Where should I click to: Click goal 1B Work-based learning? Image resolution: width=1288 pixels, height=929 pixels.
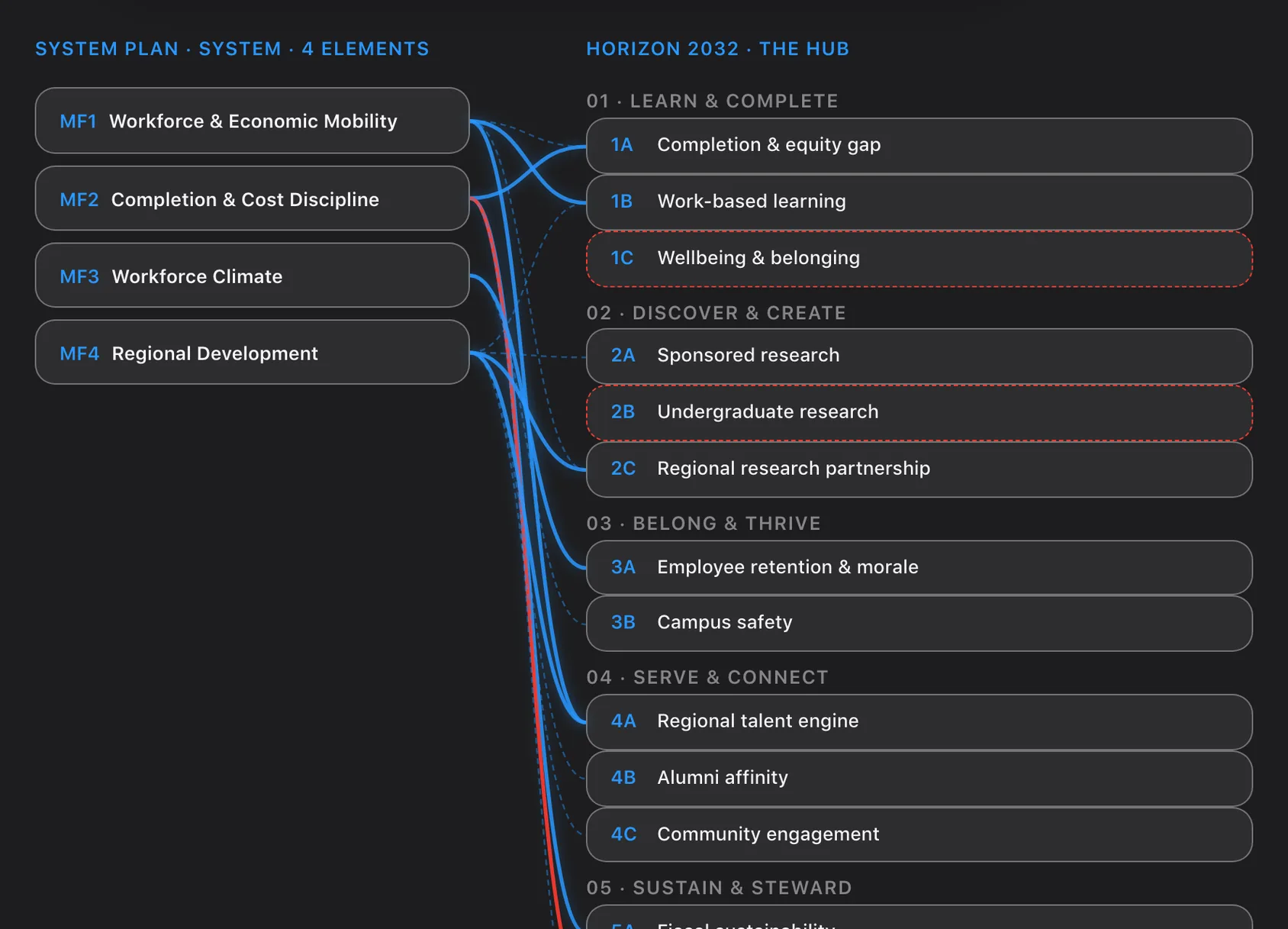(x=919, y=202)
